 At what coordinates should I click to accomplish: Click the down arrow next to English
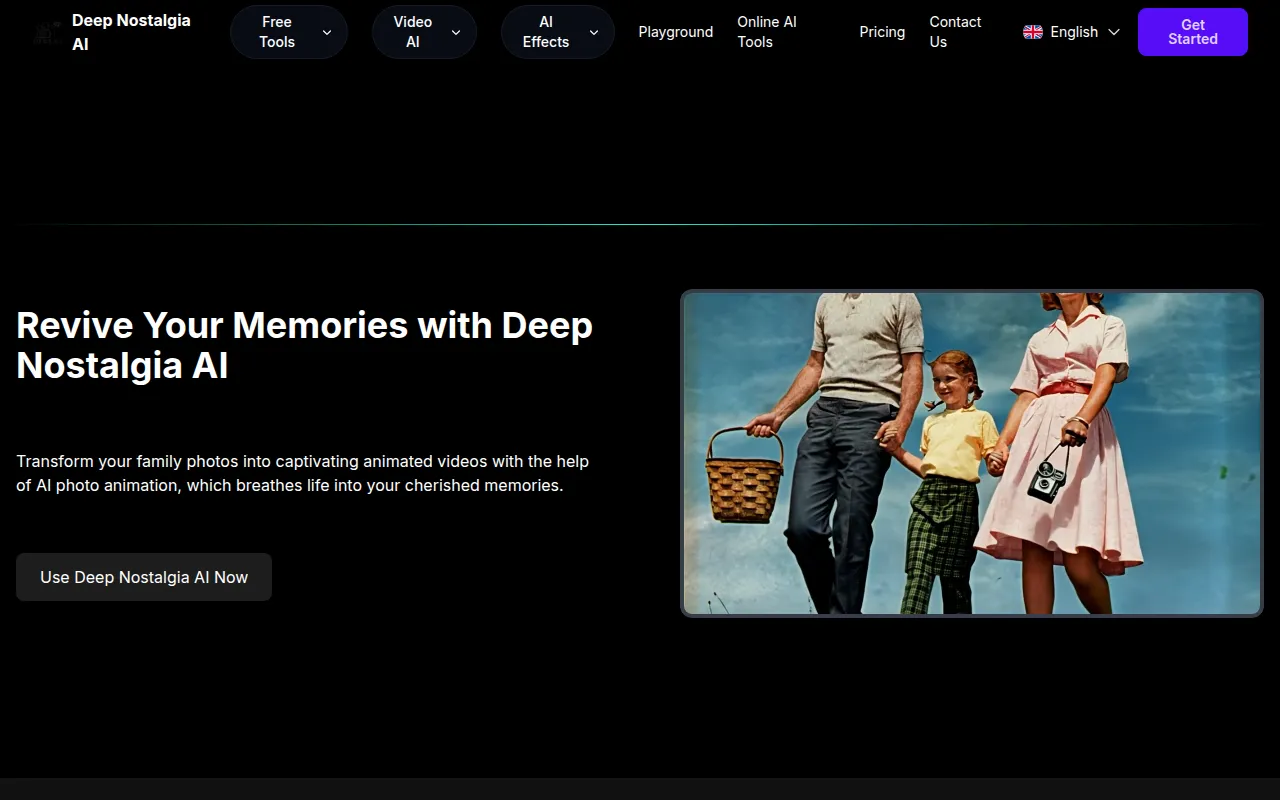1114,32
